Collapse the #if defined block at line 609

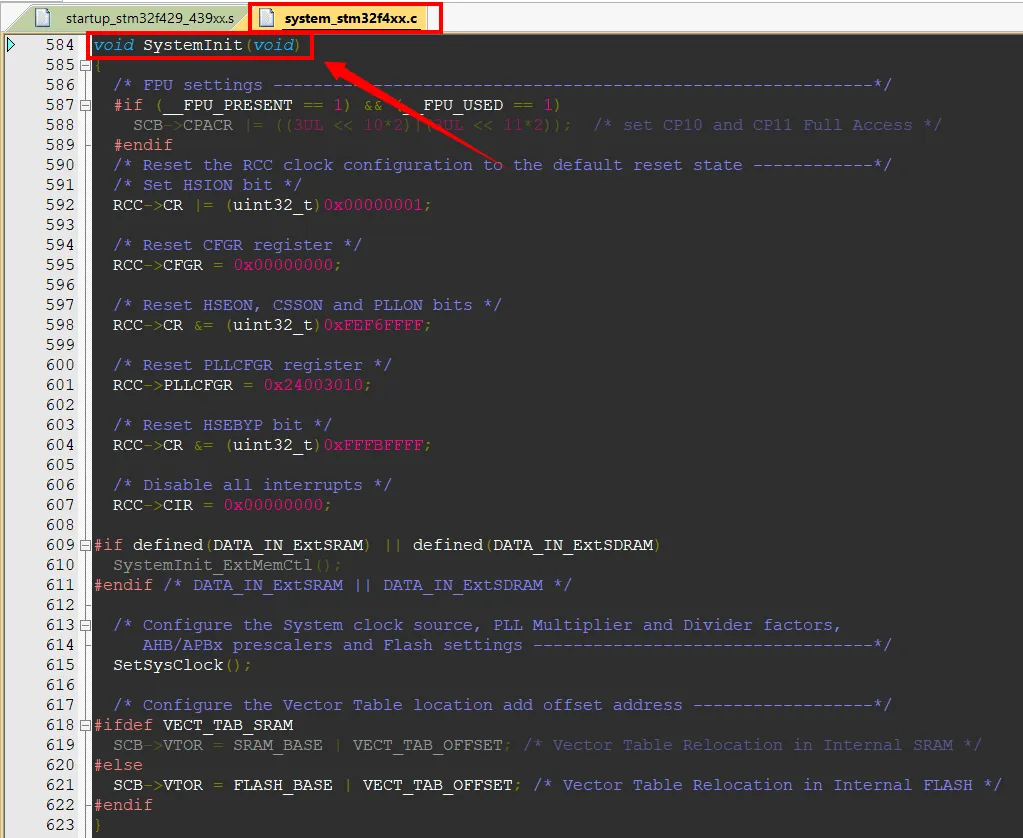click(x=85, y=545)
